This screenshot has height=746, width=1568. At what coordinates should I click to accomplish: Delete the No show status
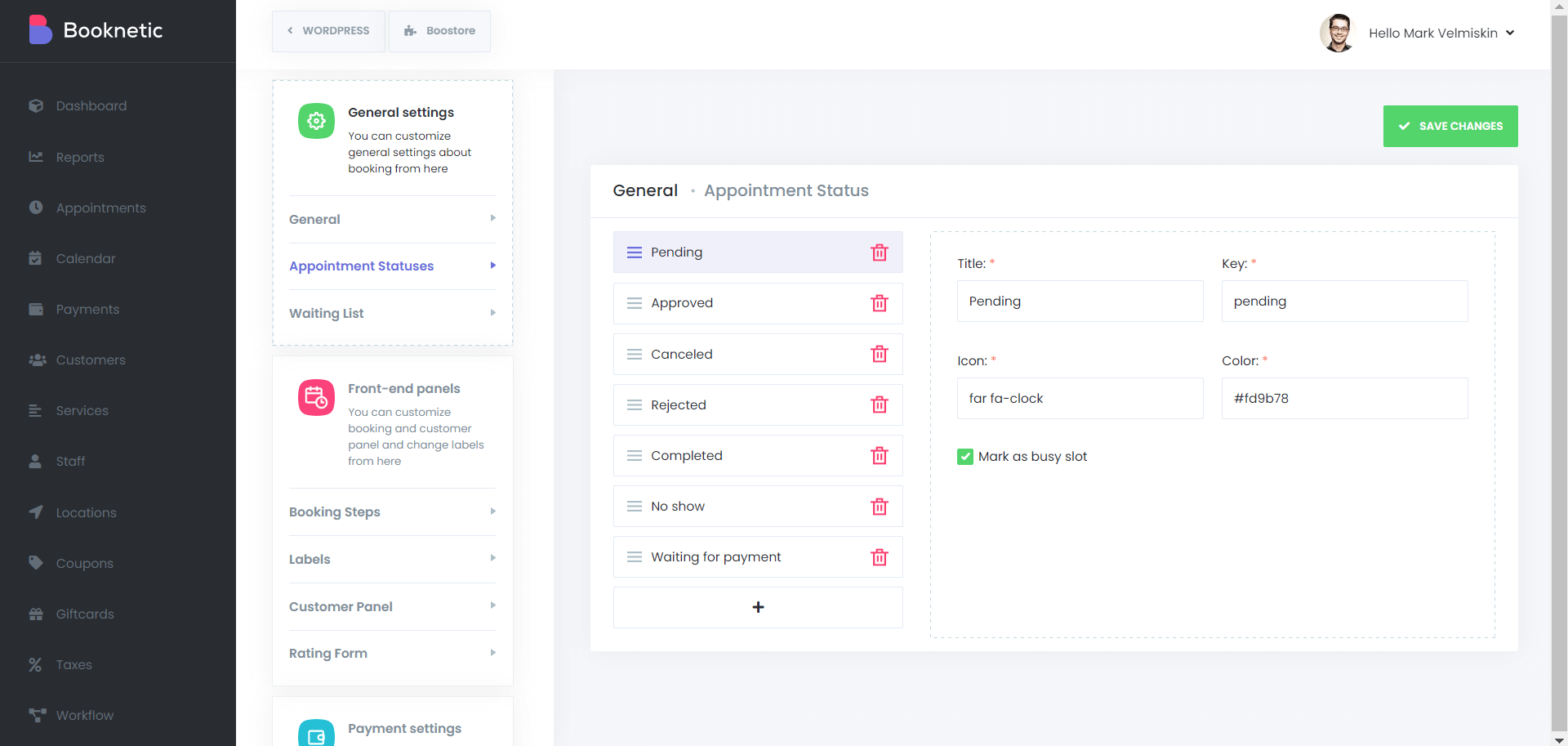pyautogui.click(x=880, y=507)
